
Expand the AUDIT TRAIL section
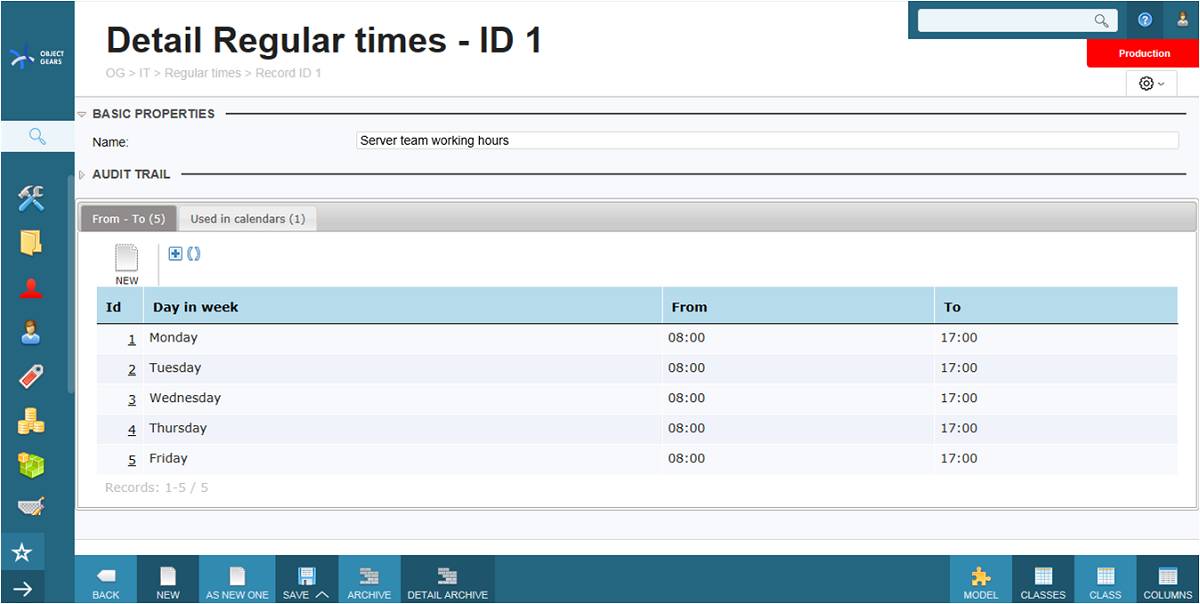point(82,174)
